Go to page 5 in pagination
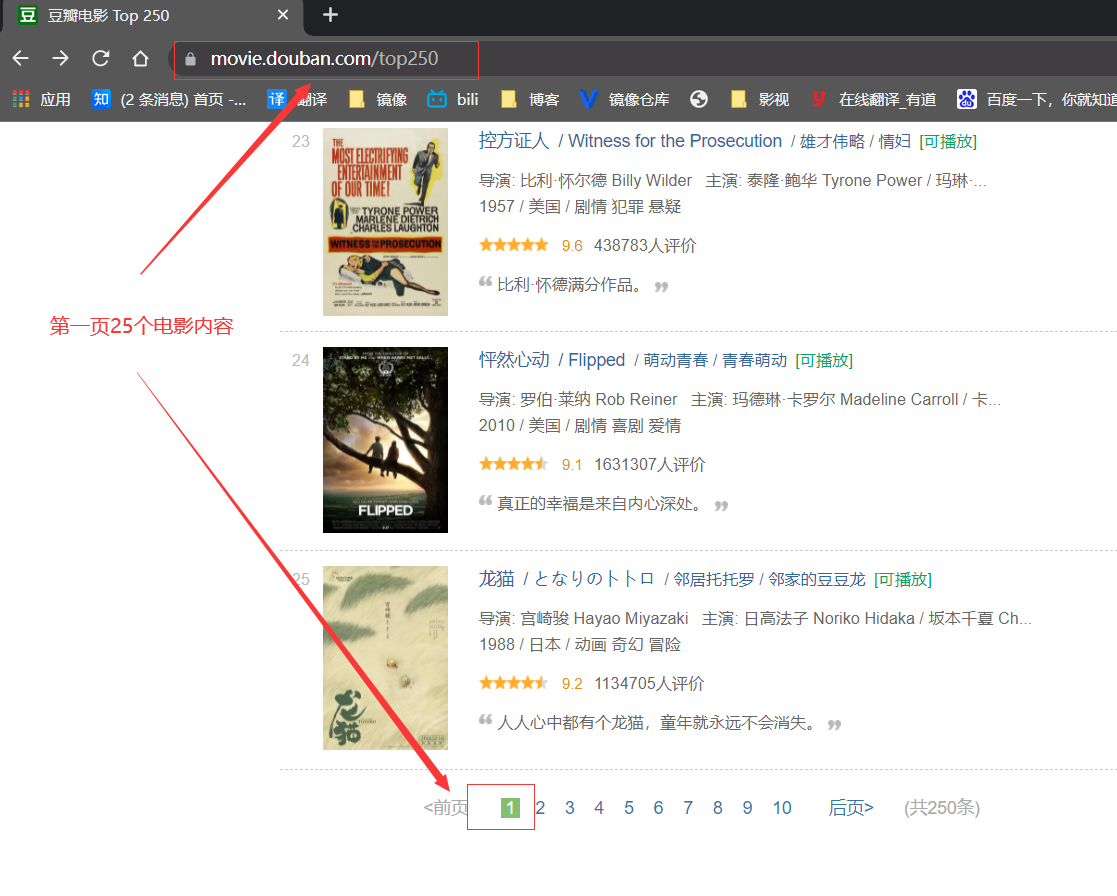This screenshot has height=896, width=1117. [629, 808]
